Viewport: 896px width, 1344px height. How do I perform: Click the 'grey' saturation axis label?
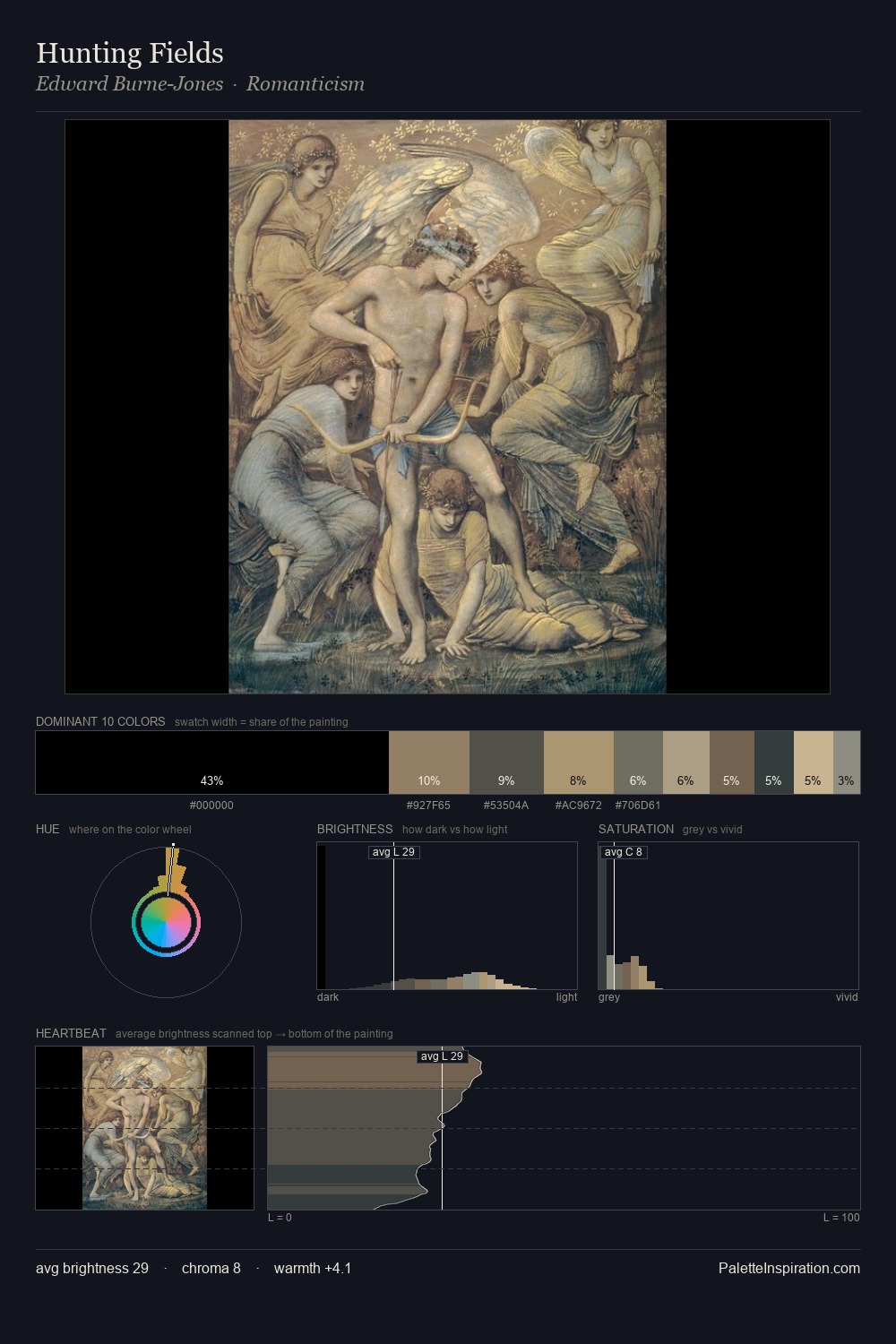click(x=609, y=997)
